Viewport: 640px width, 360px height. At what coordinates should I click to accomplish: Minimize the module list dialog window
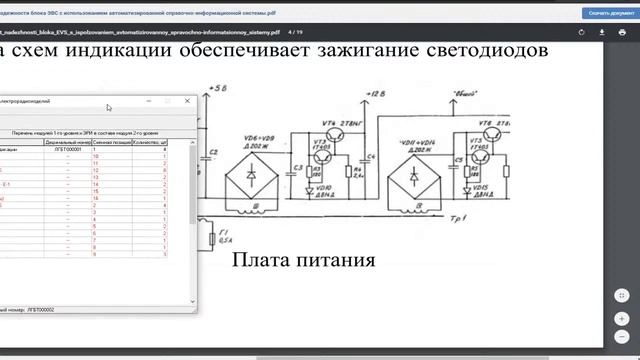pos(149,101)
